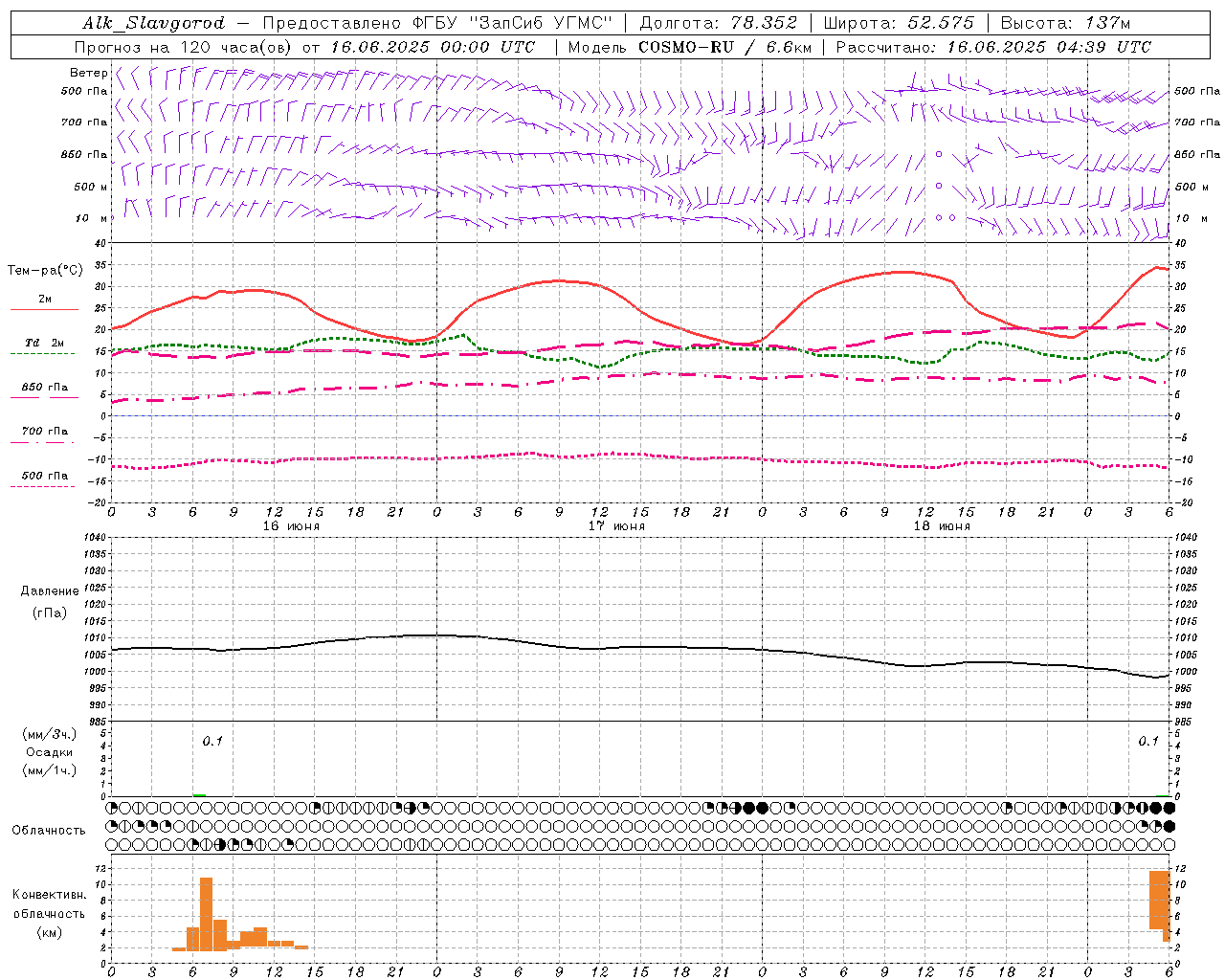Click the green precipitation bar on 16 июня
Image resolution: width=1225 pixels, height=980 pixels.
pyautogui.click(x=199, y=794)
